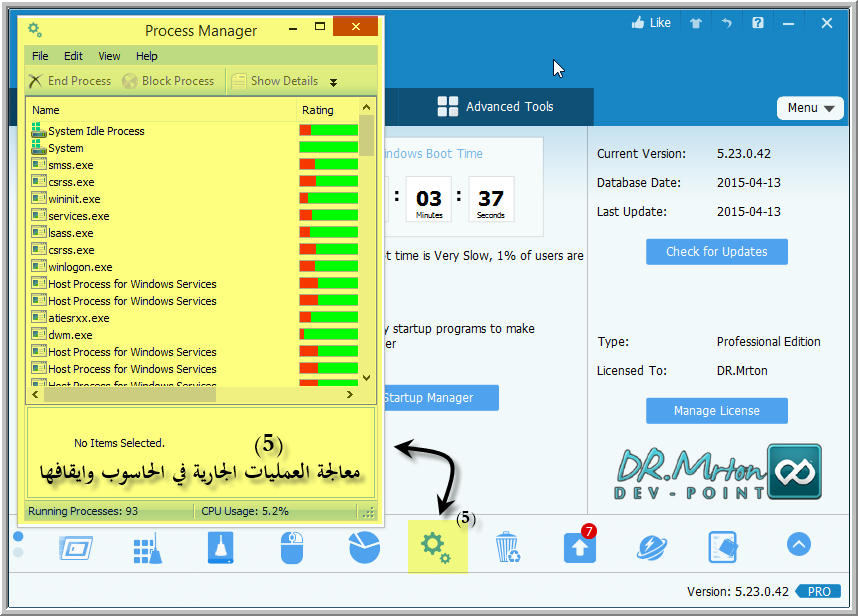The image size is (858, 616).
Task: Select the lsass.exe process row
Action: coord(193,233)
